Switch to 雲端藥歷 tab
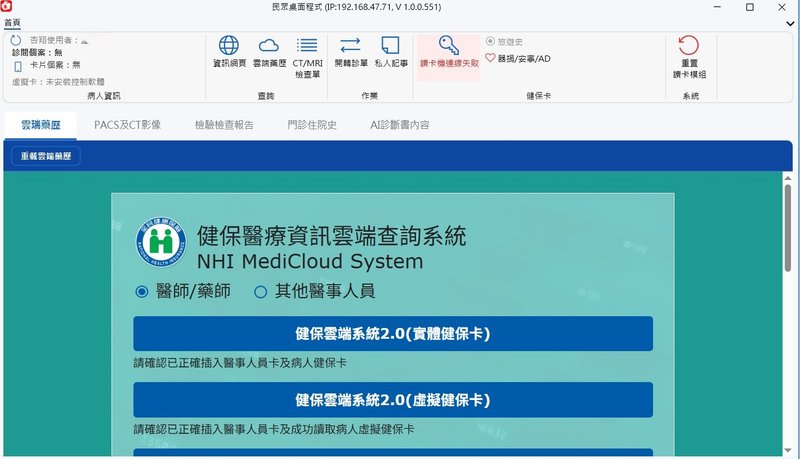Viewport: 800px width, 459px height. point(41,125)
